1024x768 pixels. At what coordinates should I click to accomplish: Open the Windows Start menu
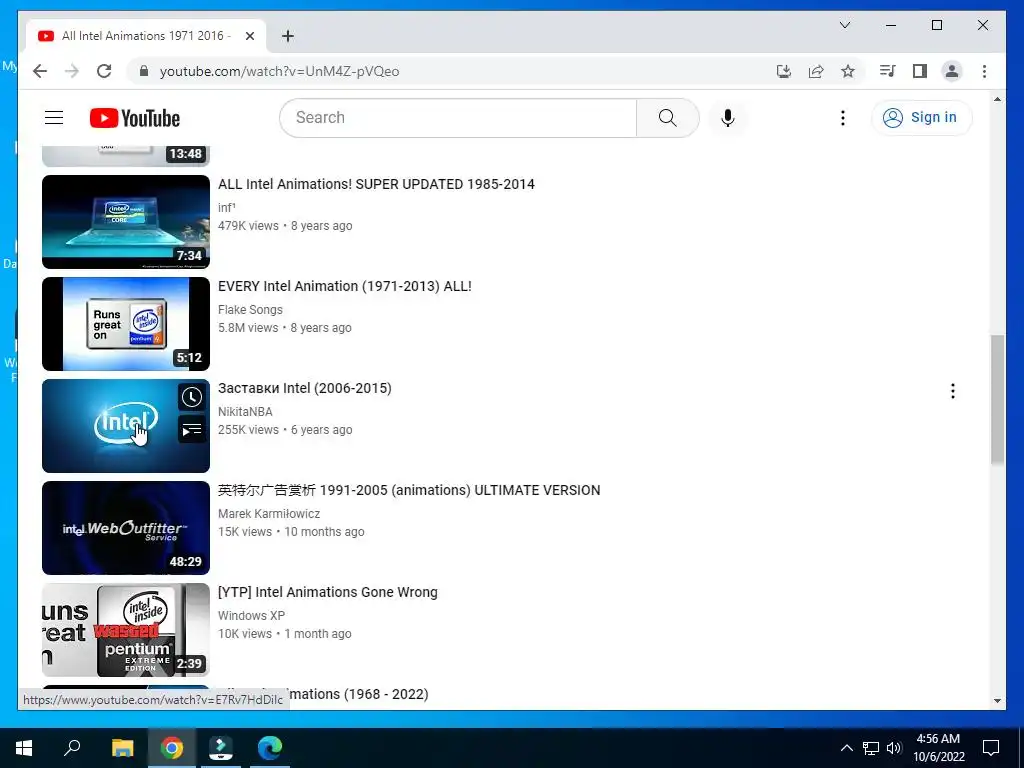(x=24, y=748)
